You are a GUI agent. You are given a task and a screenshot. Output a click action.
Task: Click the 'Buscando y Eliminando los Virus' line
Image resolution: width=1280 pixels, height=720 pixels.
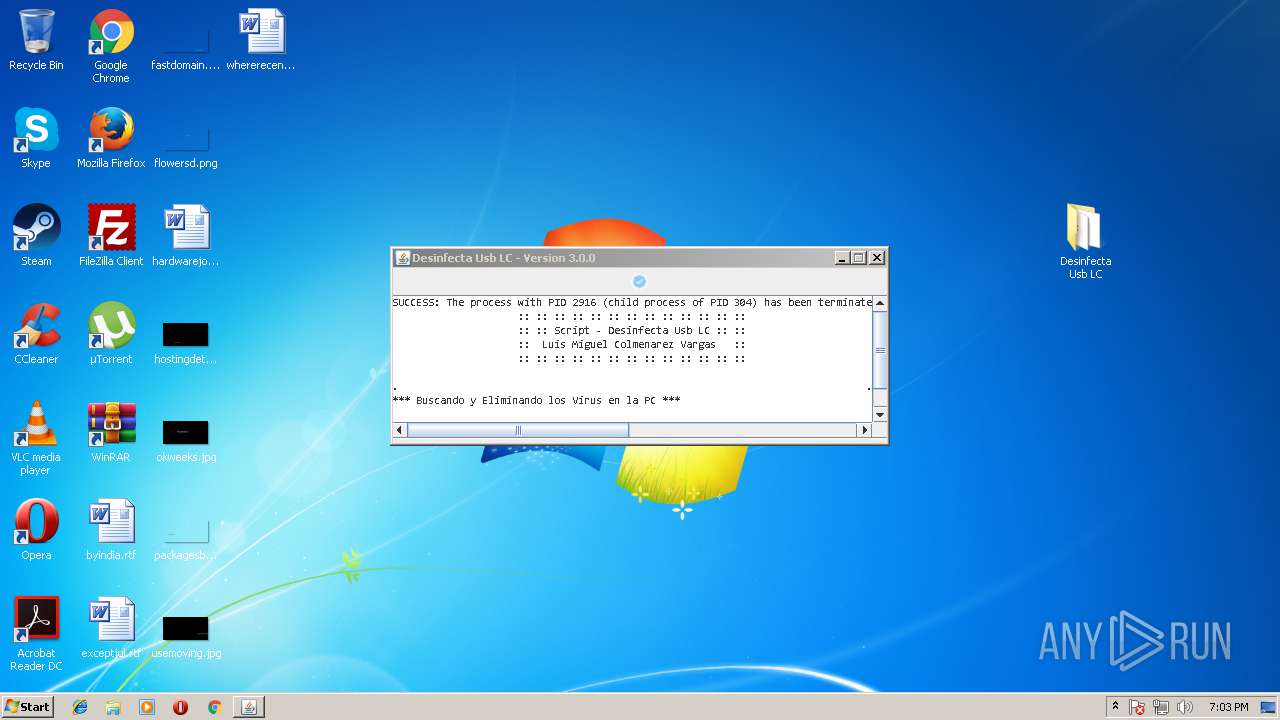point(536,400)
